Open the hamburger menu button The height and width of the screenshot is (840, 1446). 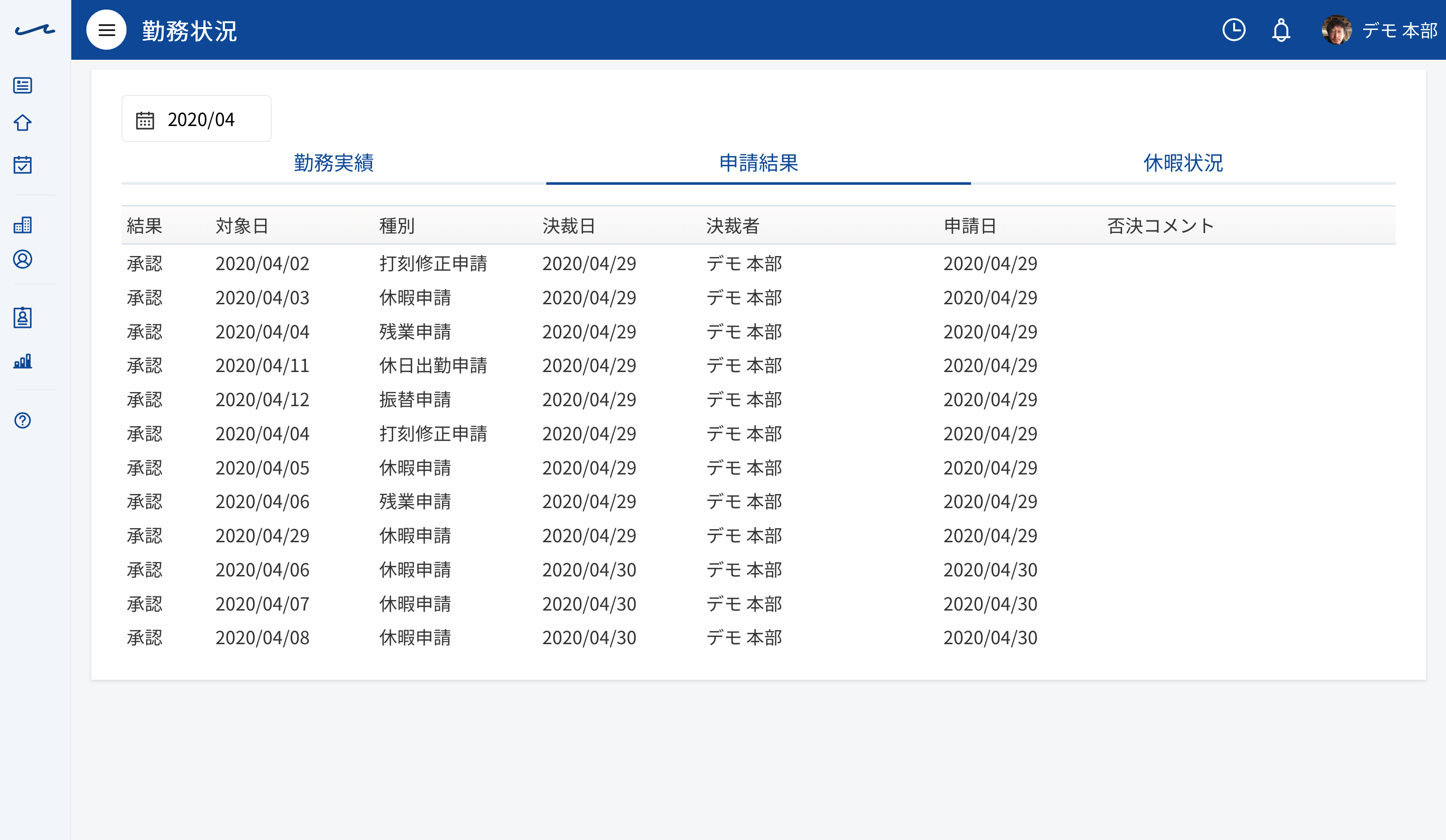pos(106,30)
